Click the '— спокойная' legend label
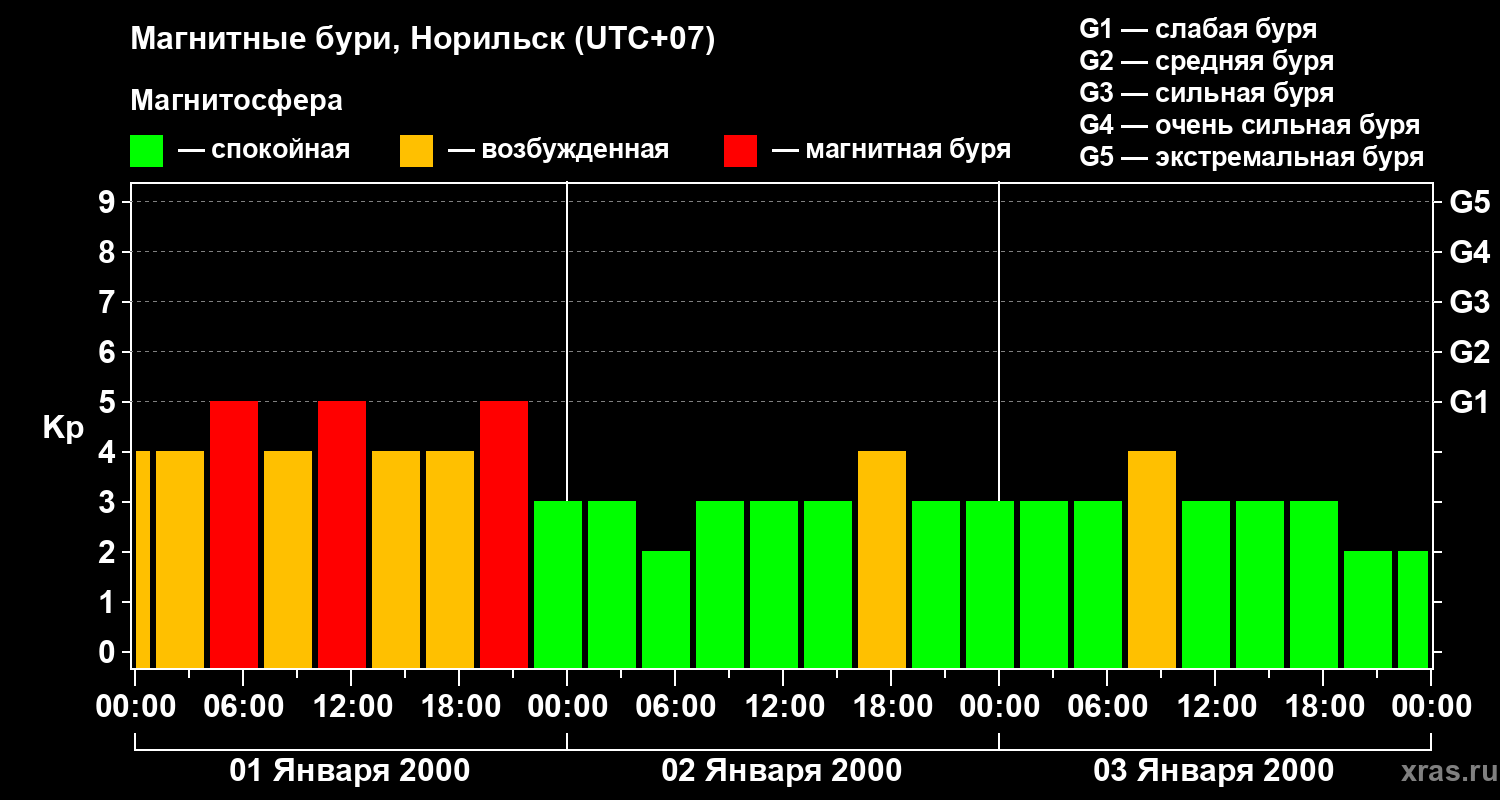Viewport: 1500px width, 800px height. [x=263, y=150]
